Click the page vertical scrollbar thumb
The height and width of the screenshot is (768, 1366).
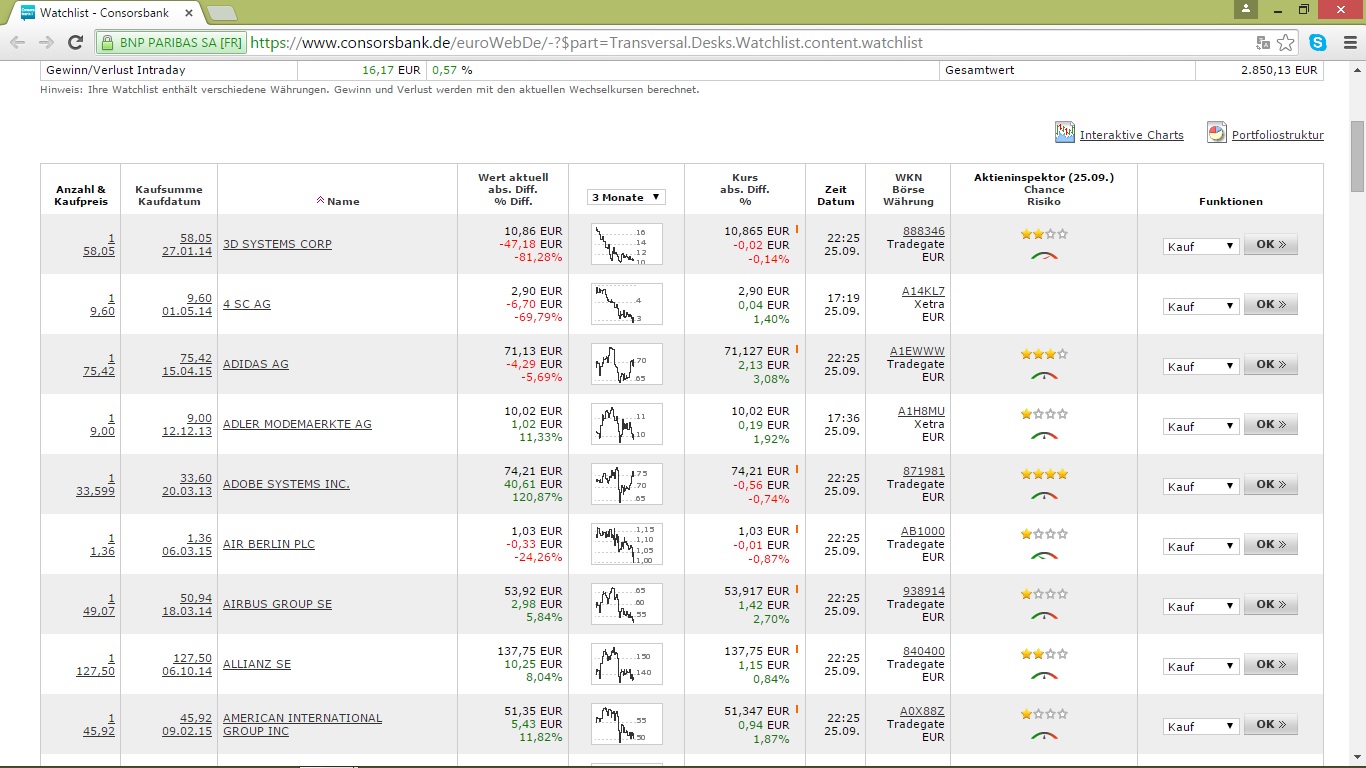(x=1357, y=157)
